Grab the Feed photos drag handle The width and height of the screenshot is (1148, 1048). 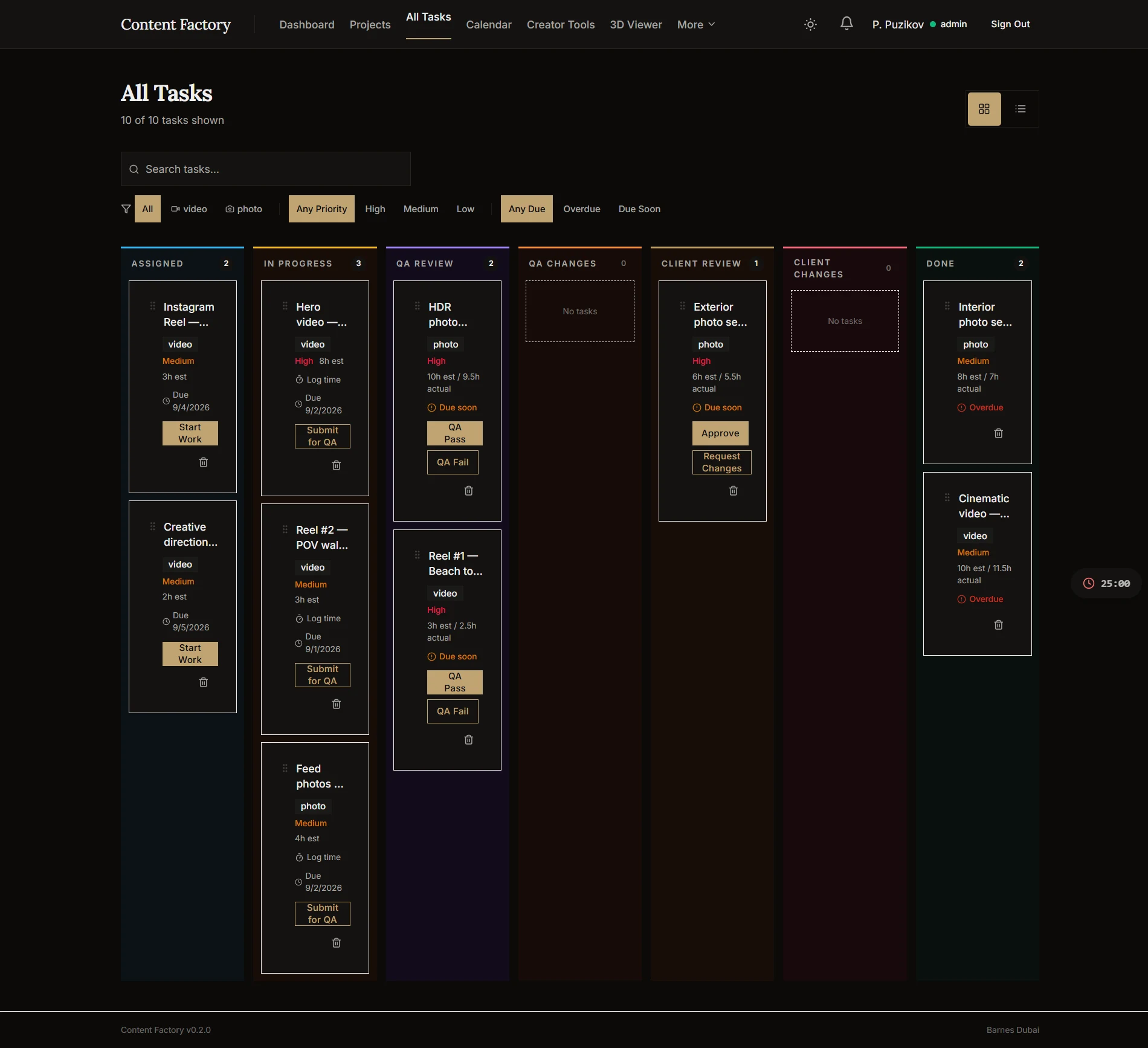pos(285,768)
